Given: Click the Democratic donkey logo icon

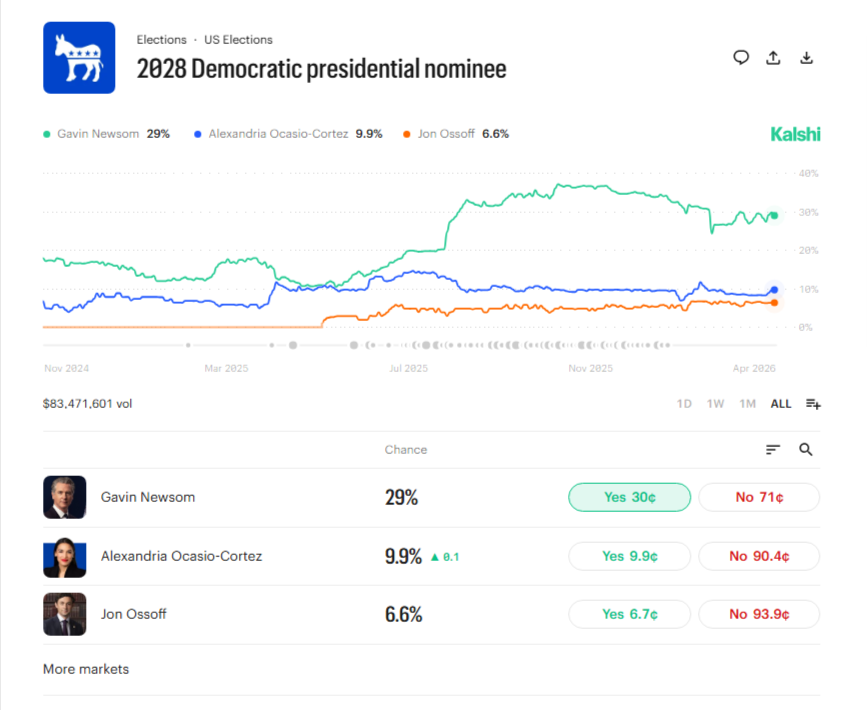Looking at the screenshot, I should pos(79,57).
